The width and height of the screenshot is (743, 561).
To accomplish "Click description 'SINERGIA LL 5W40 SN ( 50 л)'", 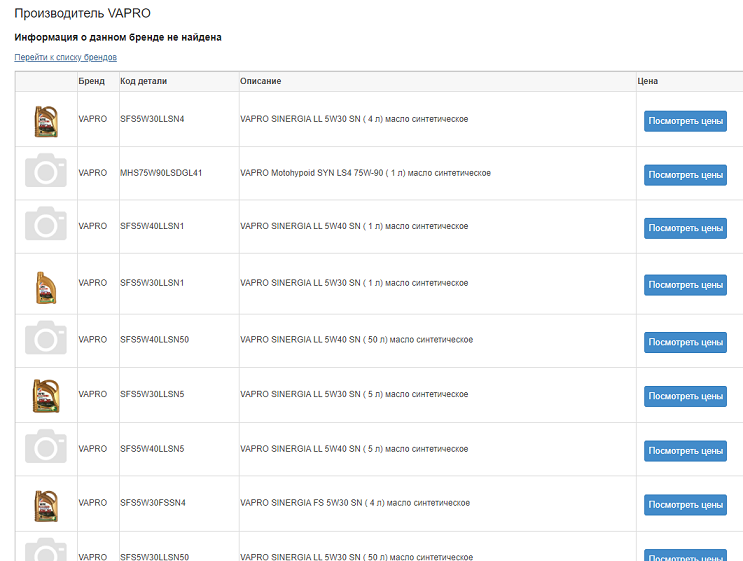I will coord(329,340).
